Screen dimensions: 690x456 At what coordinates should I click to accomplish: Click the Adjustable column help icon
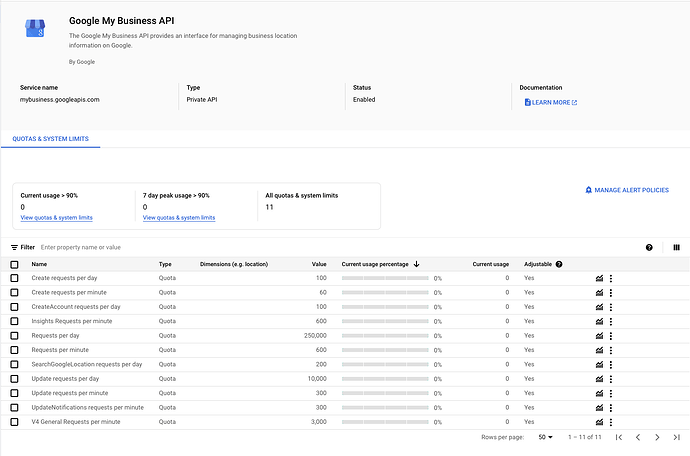tap(559, 264)
